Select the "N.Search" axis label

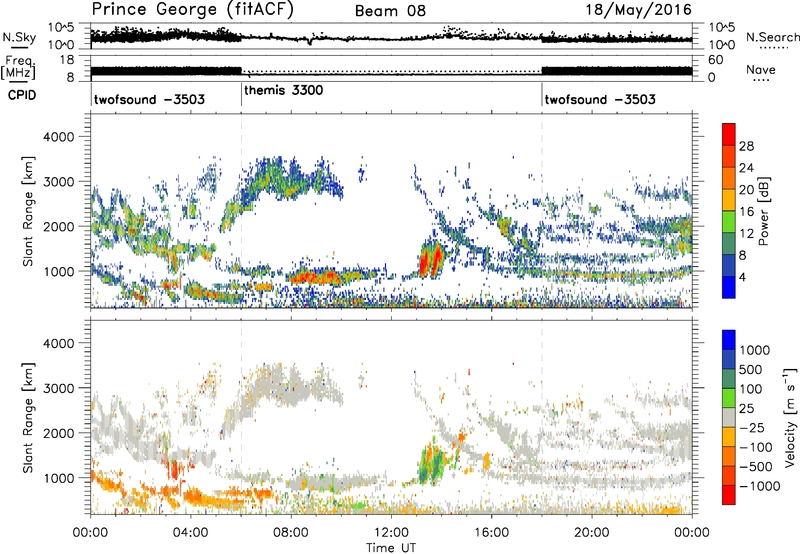click(773, 37)
